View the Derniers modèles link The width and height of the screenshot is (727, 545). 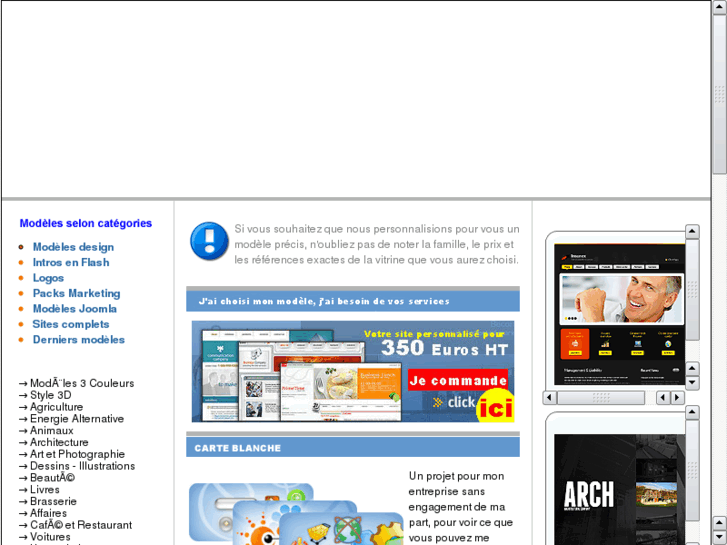point(79,340)
